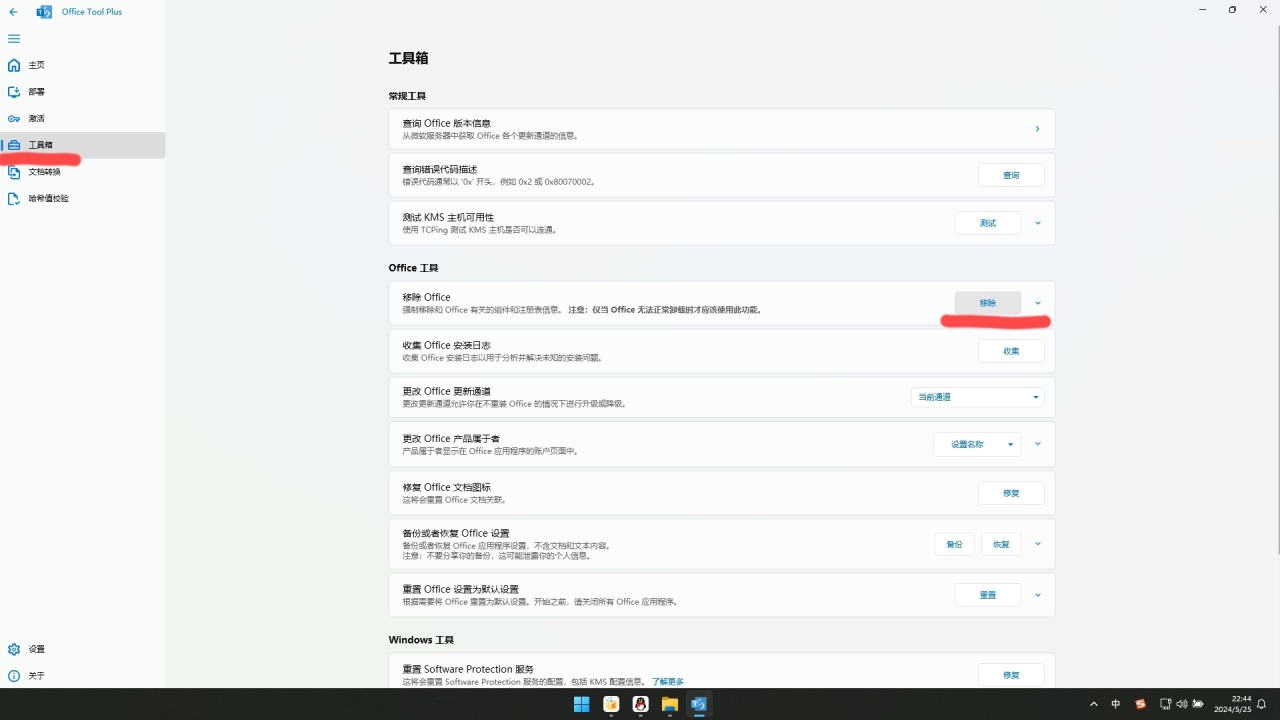Click the 重置 Office settings button

coord(988,595)
